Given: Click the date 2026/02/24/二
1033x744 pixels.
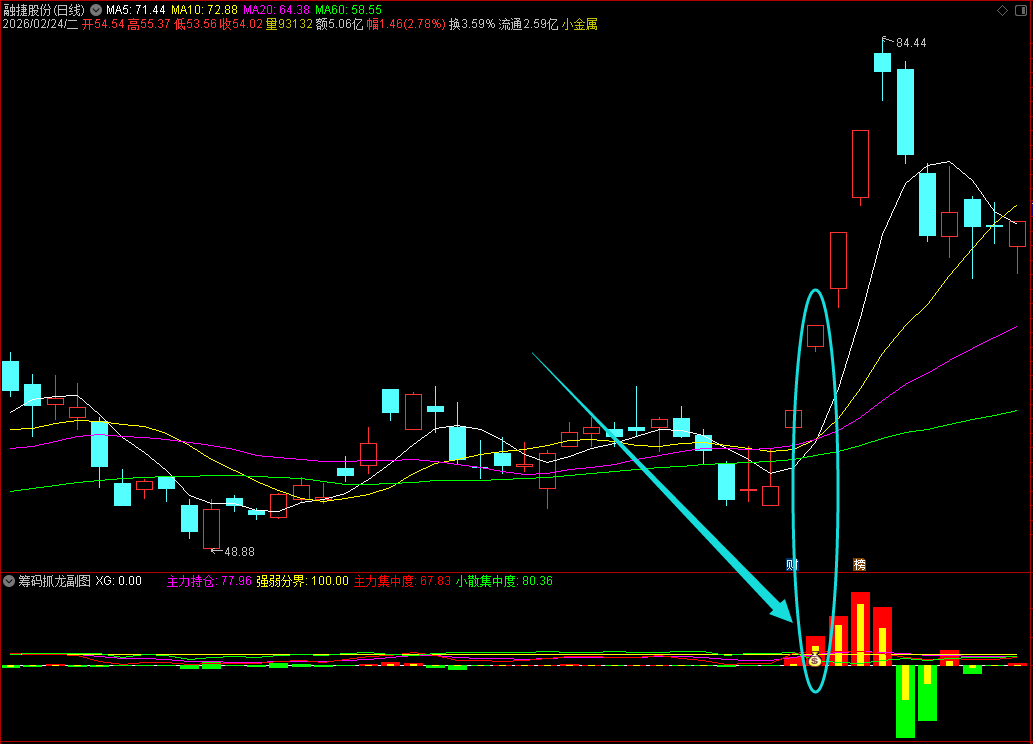Looking at the screenshot, I should click(x=40, y=24).
